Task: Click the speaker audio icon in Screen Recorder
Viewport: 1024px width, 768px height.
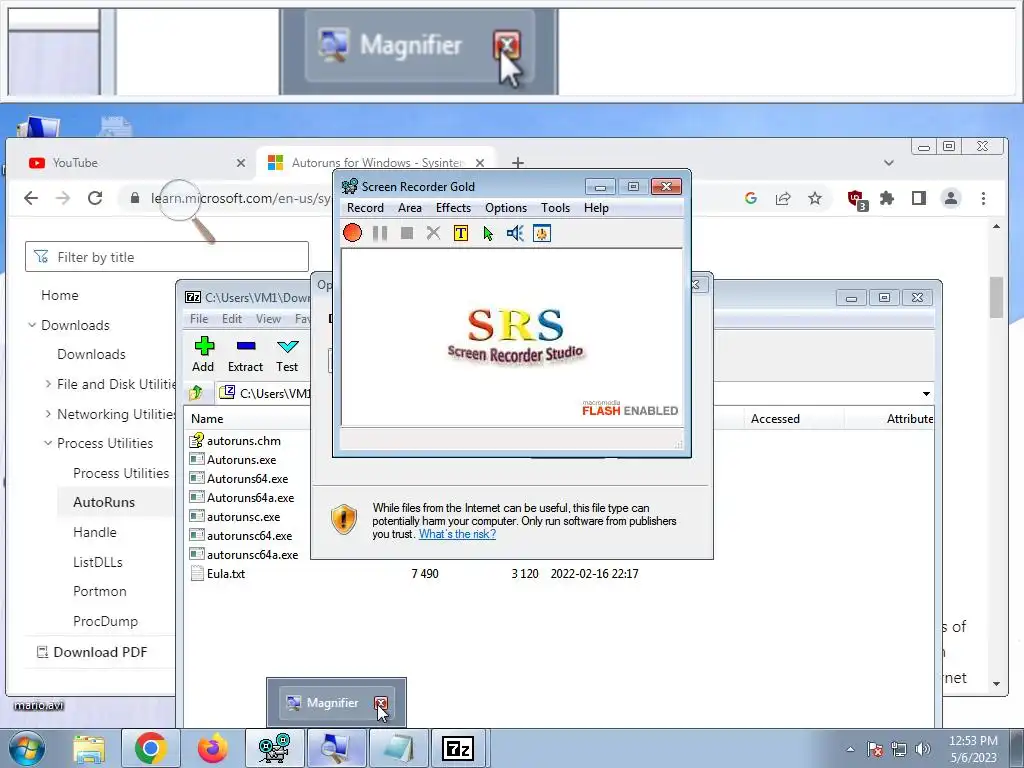Action: 515,233
